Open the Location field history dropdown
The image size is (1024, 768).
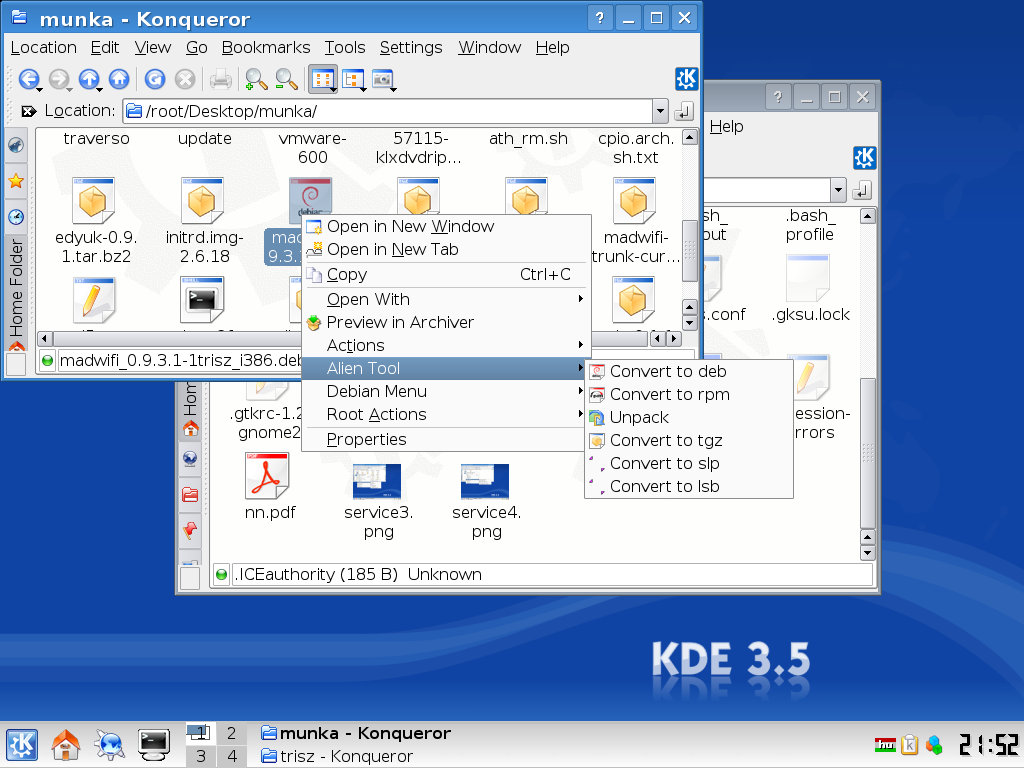click(660, 111)
